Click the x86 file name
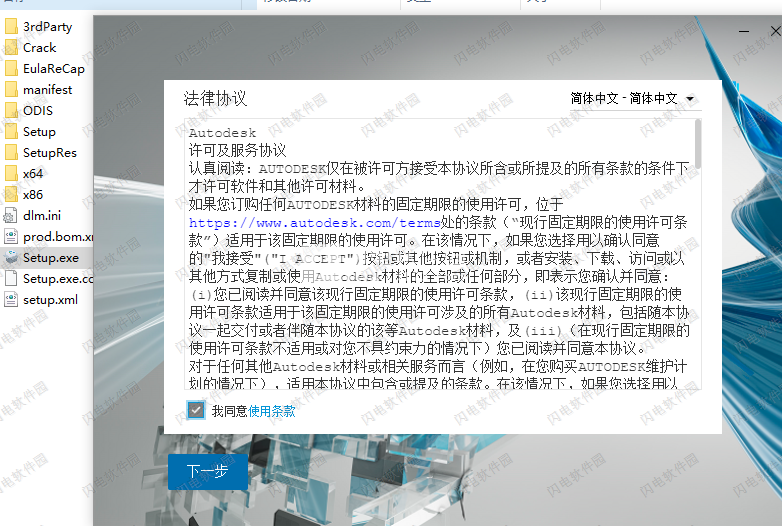The image size is (782, 526). click(x=33, y=195)
